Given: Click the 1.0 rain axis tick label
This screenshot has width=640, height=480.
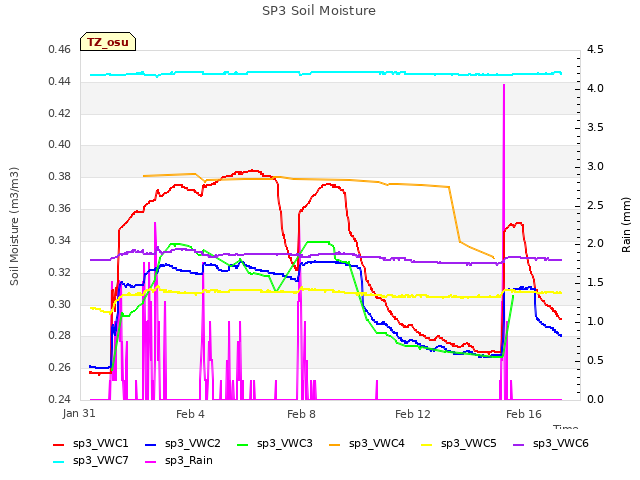Looking at the screenshot, I should [595, 322].
